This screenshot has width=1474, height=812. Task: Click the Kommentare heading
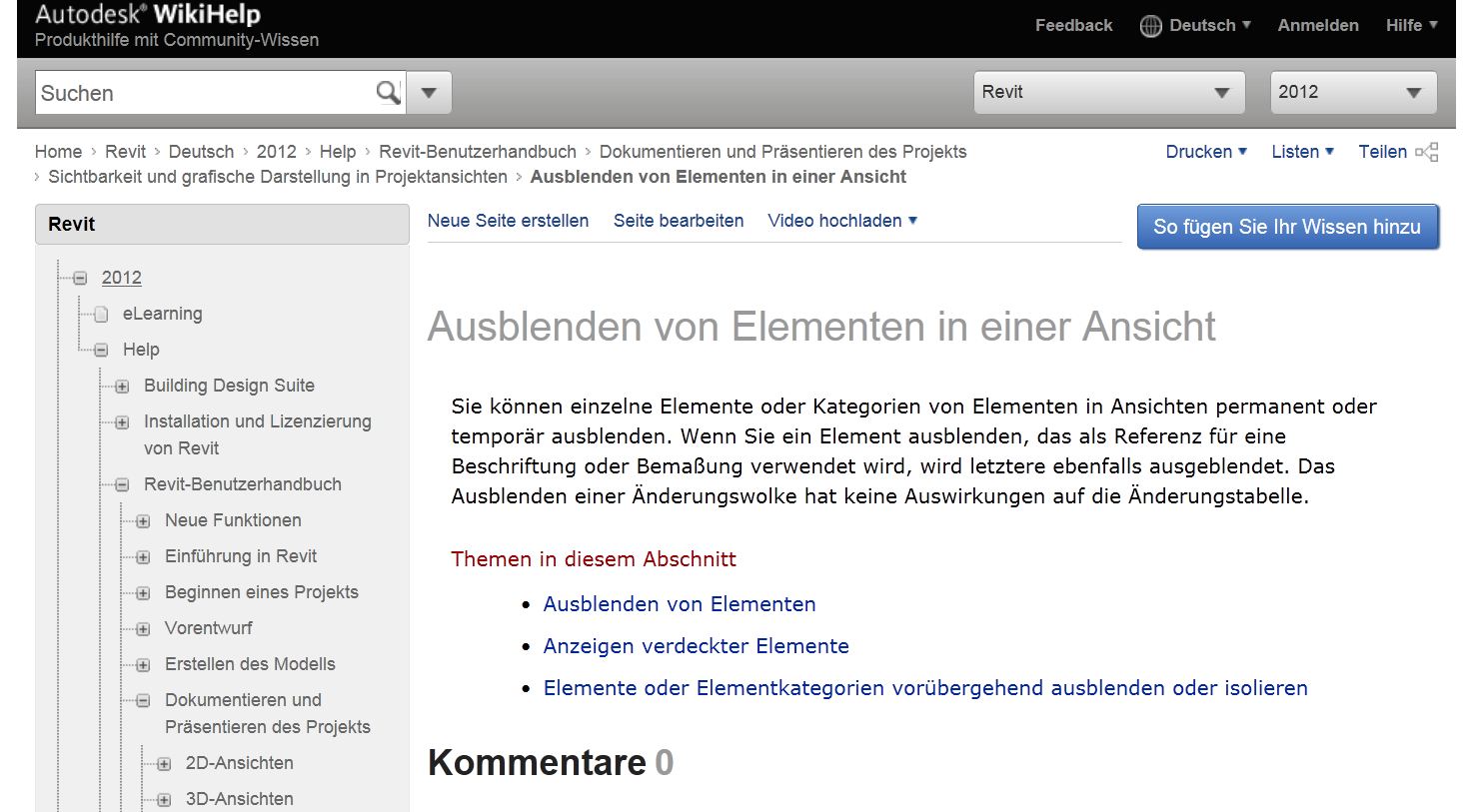point(551,763)
